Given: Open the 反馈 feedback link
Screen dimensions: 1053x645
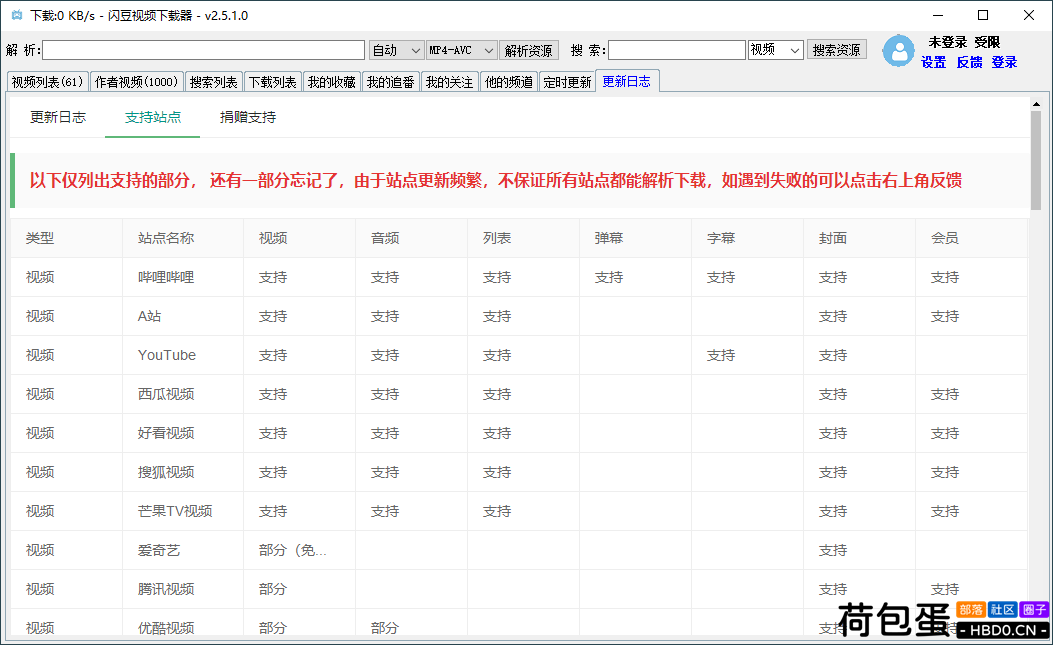Looking at the screenshot, I should 969,62.
